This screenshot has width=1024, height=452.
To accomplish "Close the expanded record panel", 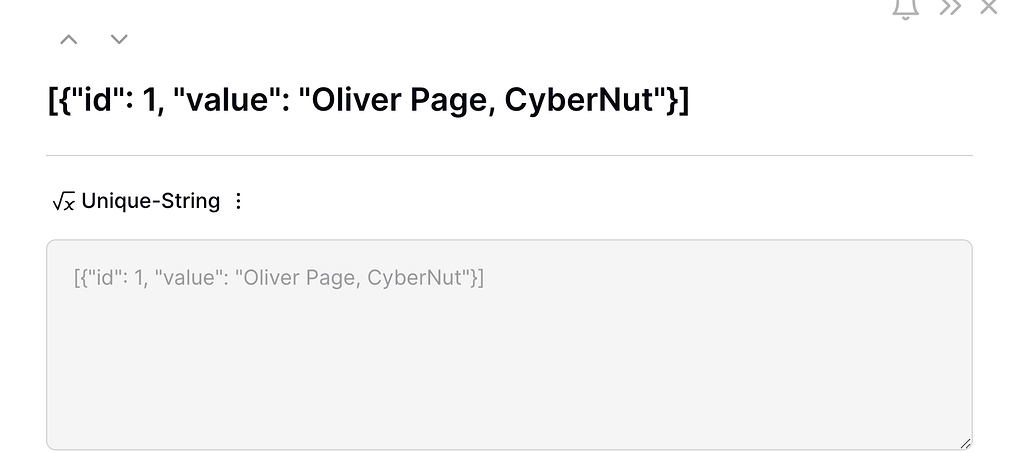I will tap(989, 7).
